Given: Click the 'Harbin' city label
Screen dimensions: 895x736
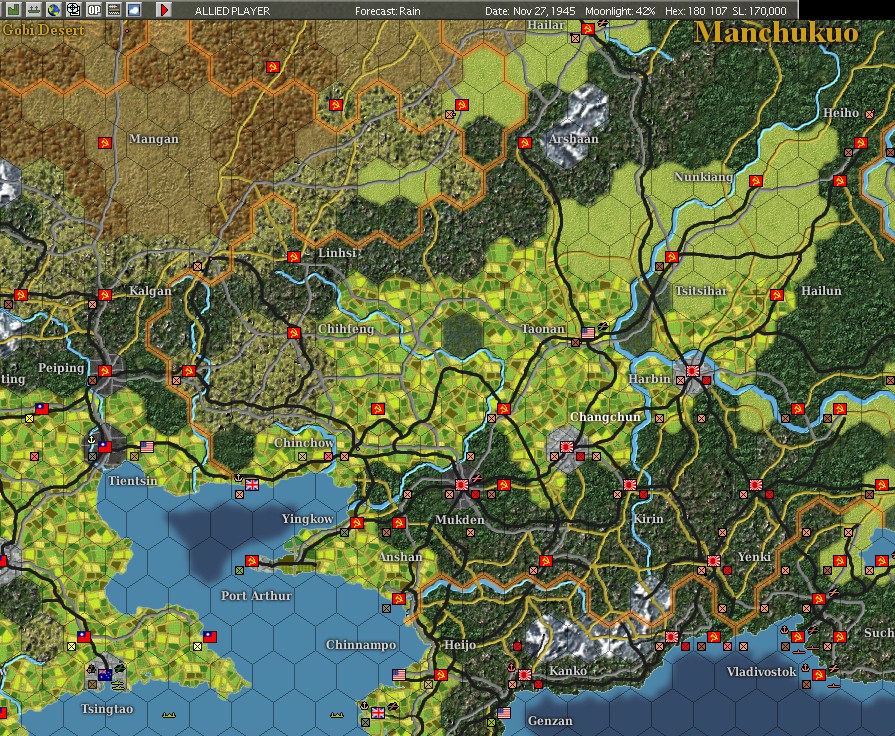Looking at the screenshot, I should tap(649, 379).
